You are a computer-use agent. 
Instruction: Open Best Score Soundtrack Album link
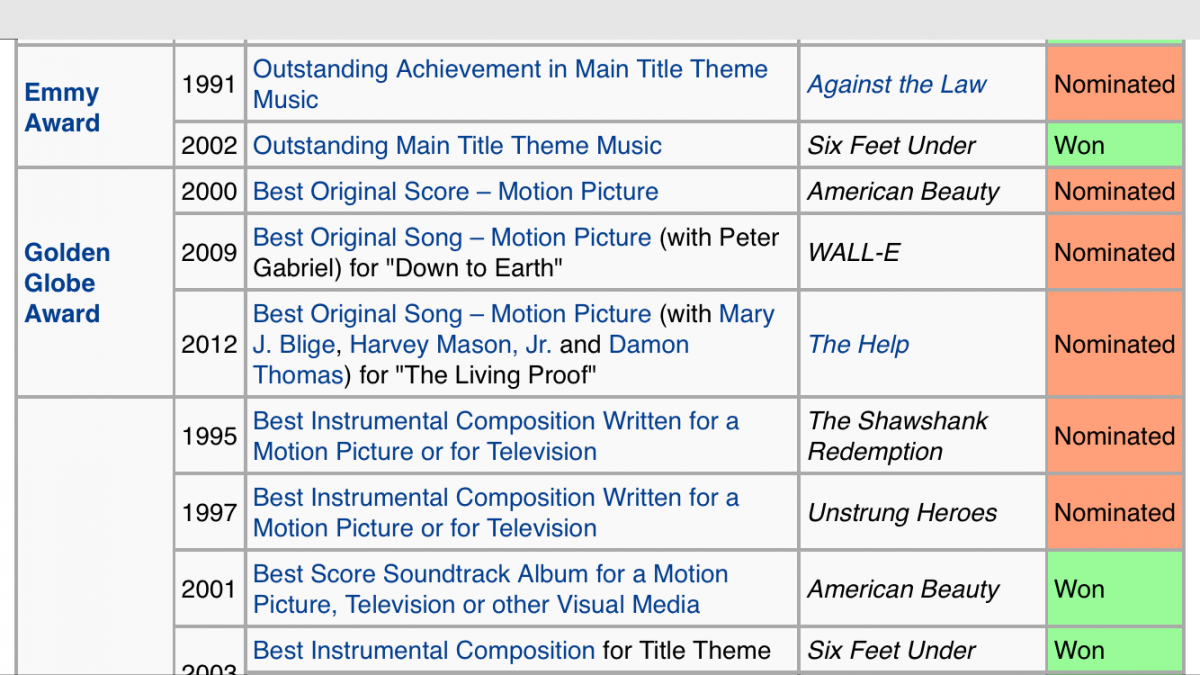tap(490, 589)
